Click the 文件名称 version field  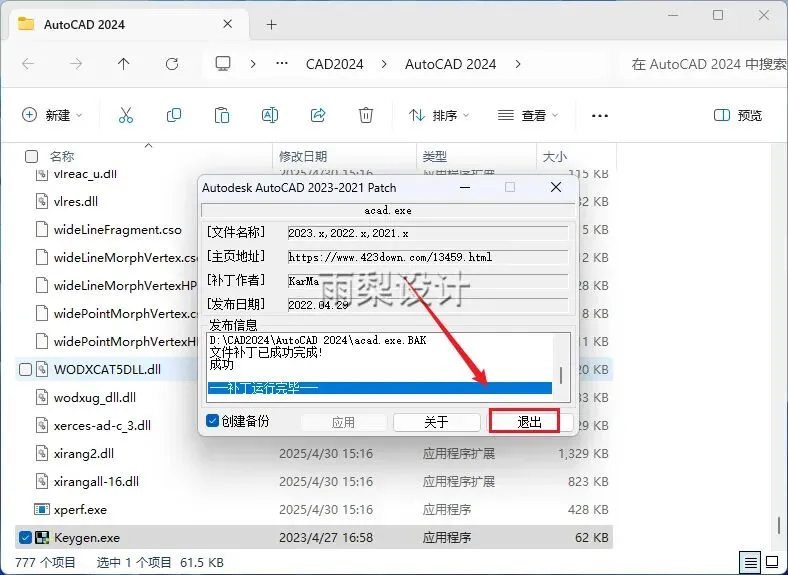428,233
